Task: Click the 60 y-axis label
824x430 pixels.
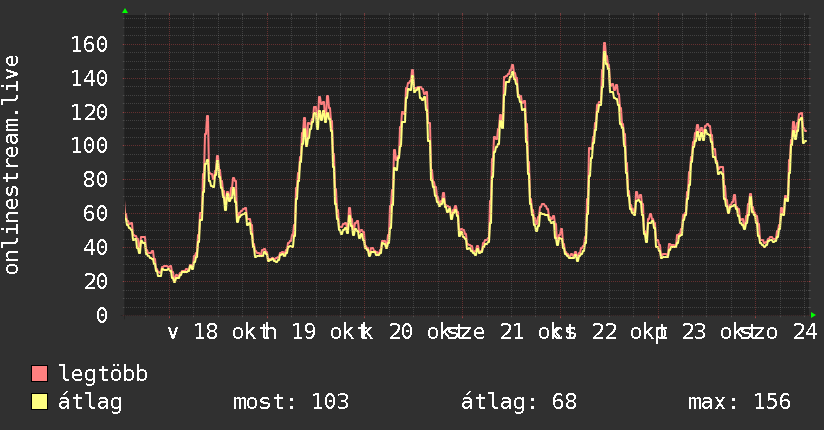Action: tap(96, 213)
